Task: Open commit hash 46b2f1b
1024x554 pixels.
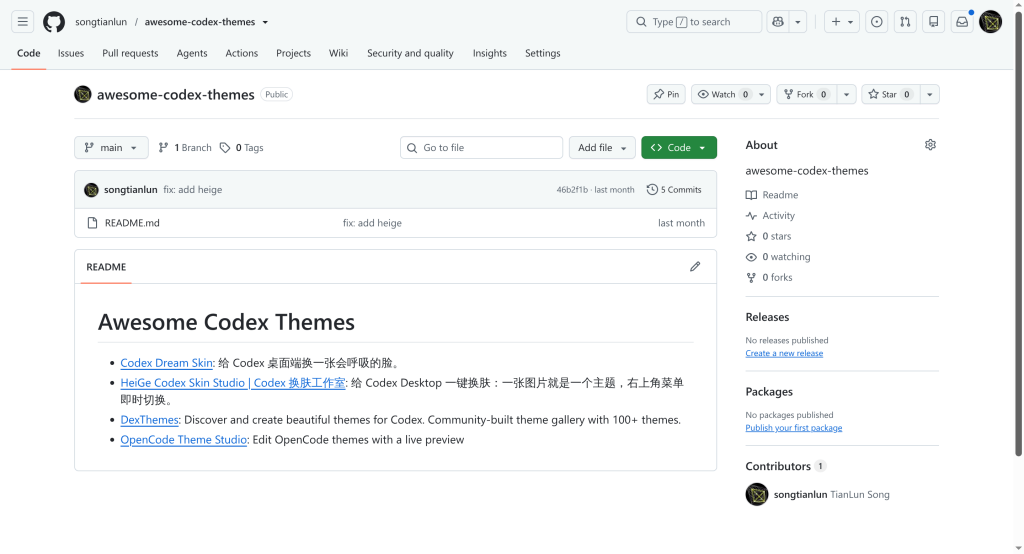Action: coord(572,189)
